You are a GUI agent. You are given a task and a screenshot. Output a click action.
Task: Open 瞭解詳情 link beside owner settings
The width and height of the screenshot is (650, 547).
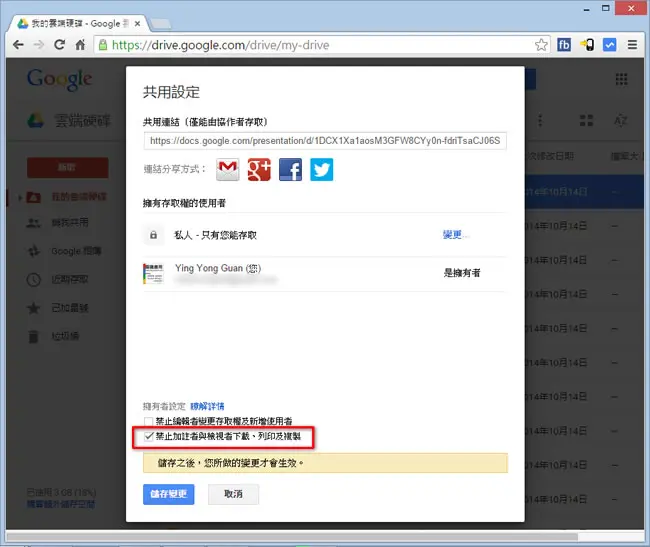click(x=207, y=406)
